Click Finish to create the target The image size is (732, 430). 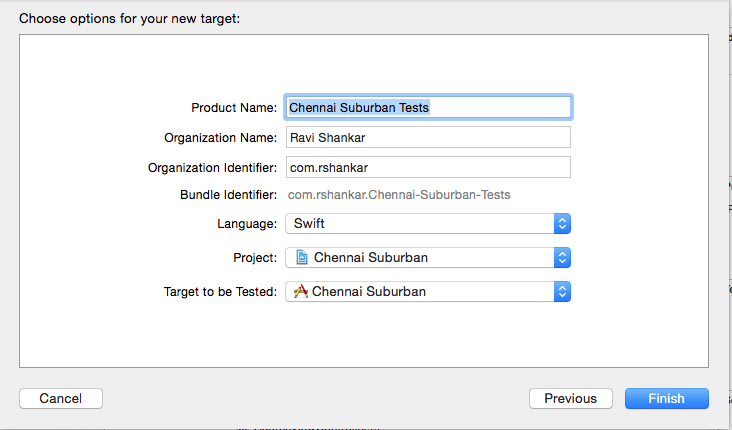[x=667, y=398]
